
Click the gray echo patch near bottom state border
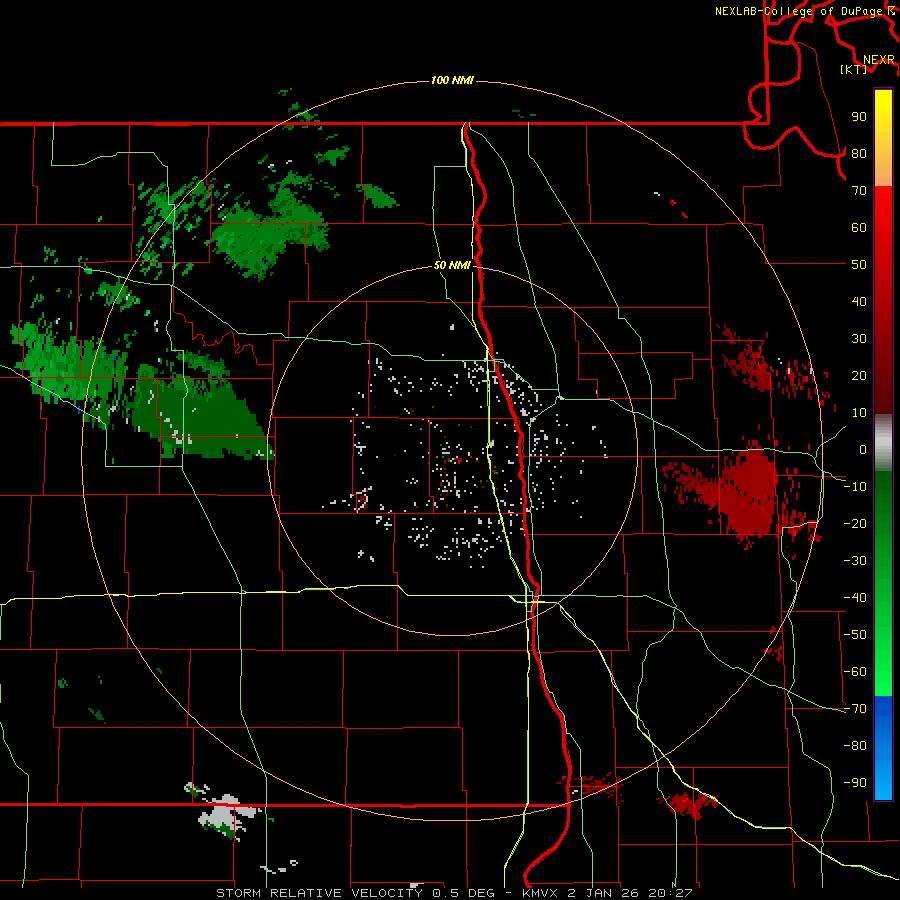tap(227, 812)
